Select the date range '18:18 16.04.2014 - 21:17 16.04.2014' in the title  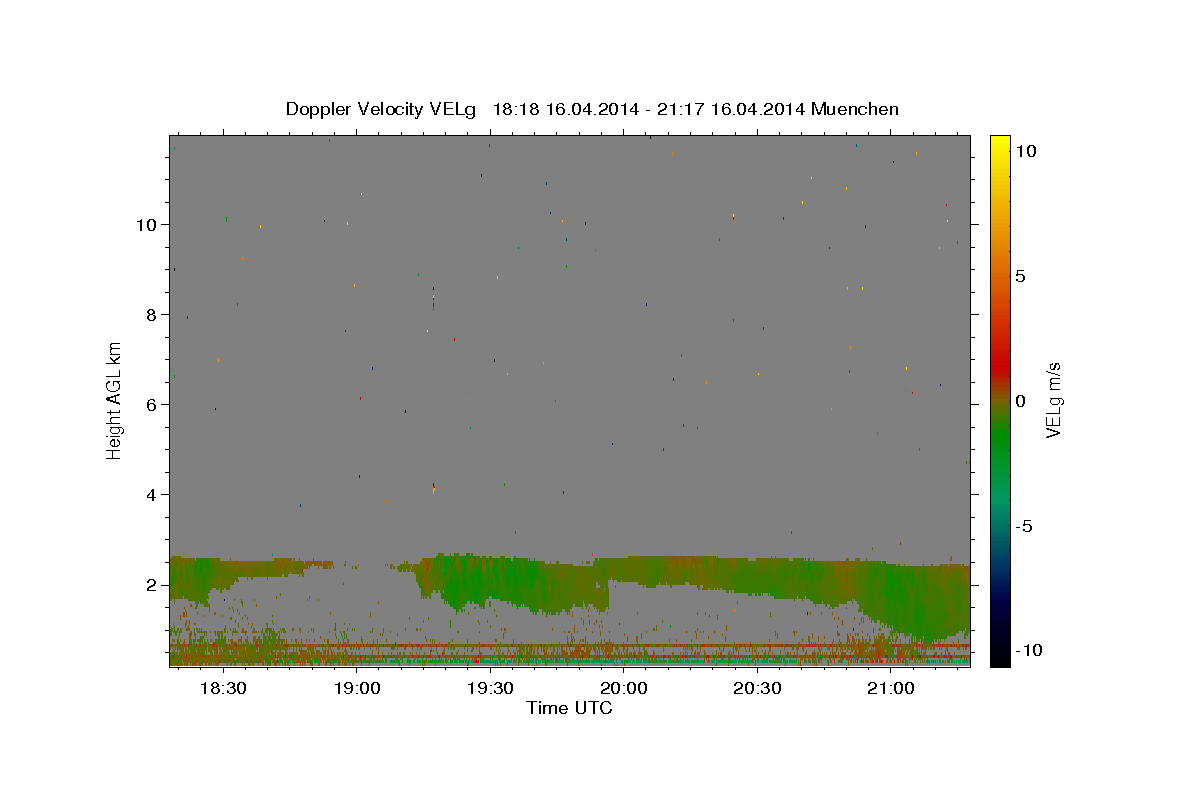pyautogui.click(x=649, y=109)
